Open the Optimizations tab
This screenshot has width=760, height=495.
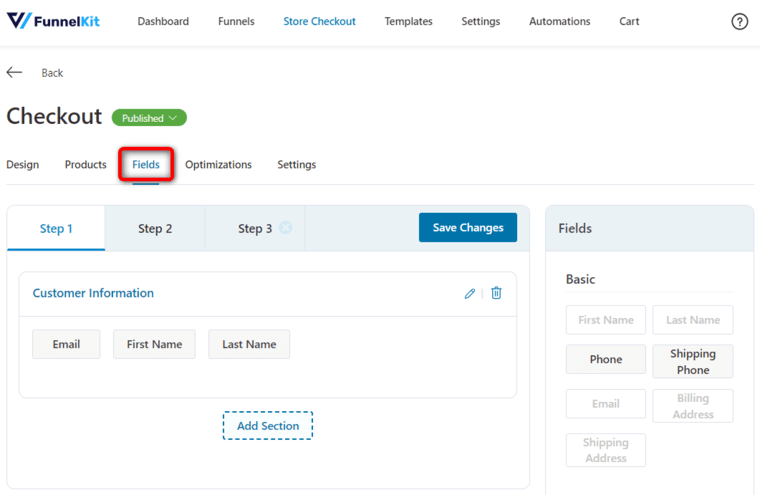219,165
